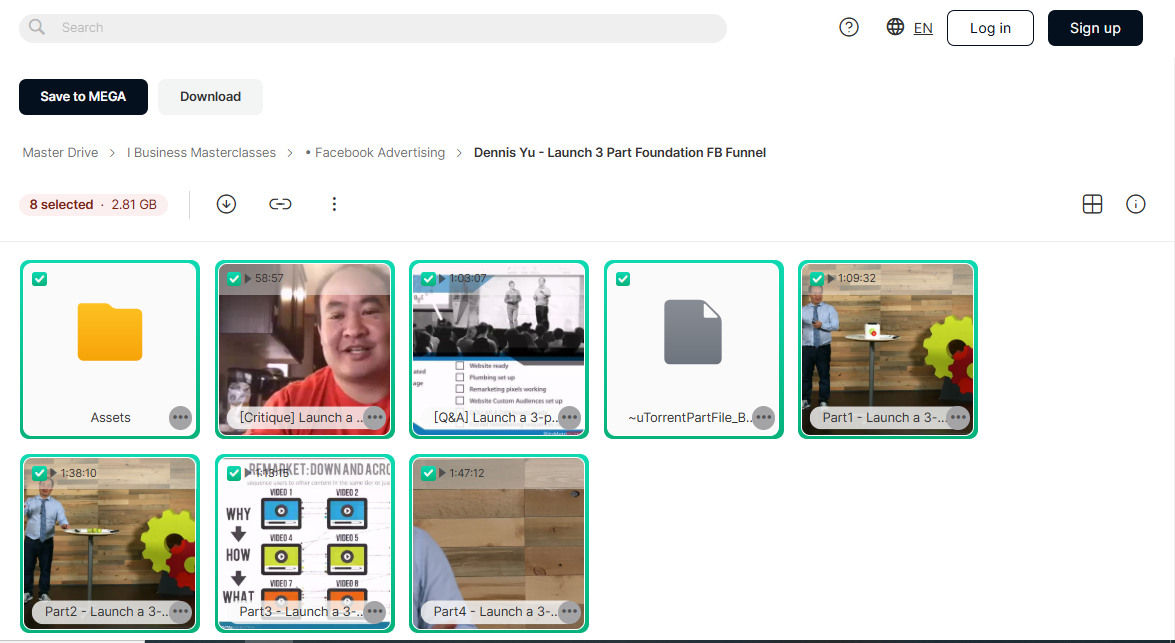Click the Dennis Yu current folder breadcrumb
The width and height of the screenshot is (1175, 643).
620,152
